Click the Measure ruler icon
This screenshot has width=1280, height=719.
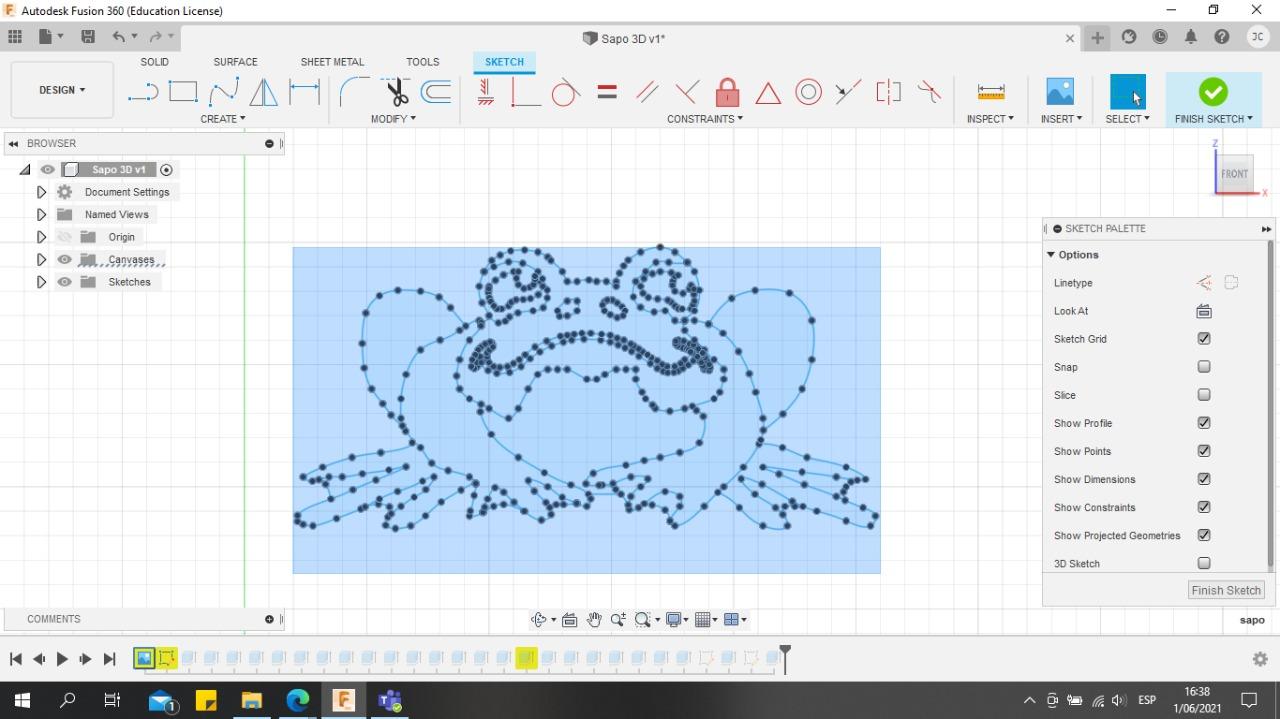point(991,92)
